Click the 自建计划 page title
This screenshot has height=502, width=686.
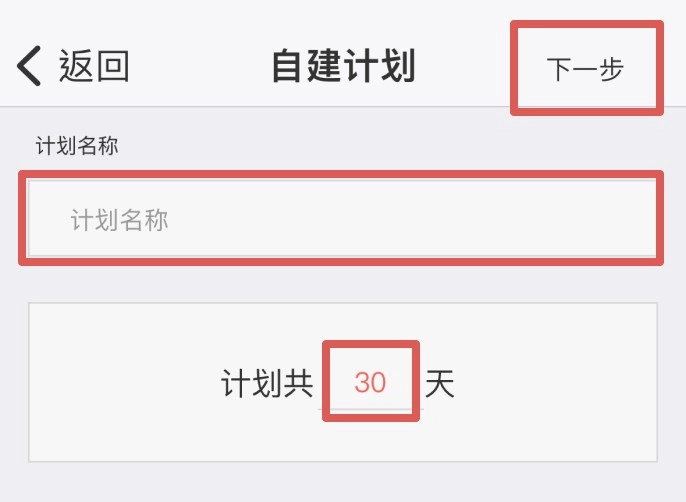coord(343,67)
